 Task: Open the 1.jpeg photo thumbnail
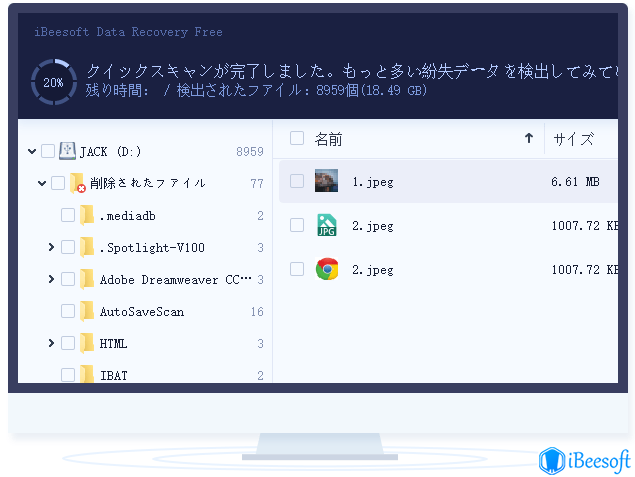326,181
